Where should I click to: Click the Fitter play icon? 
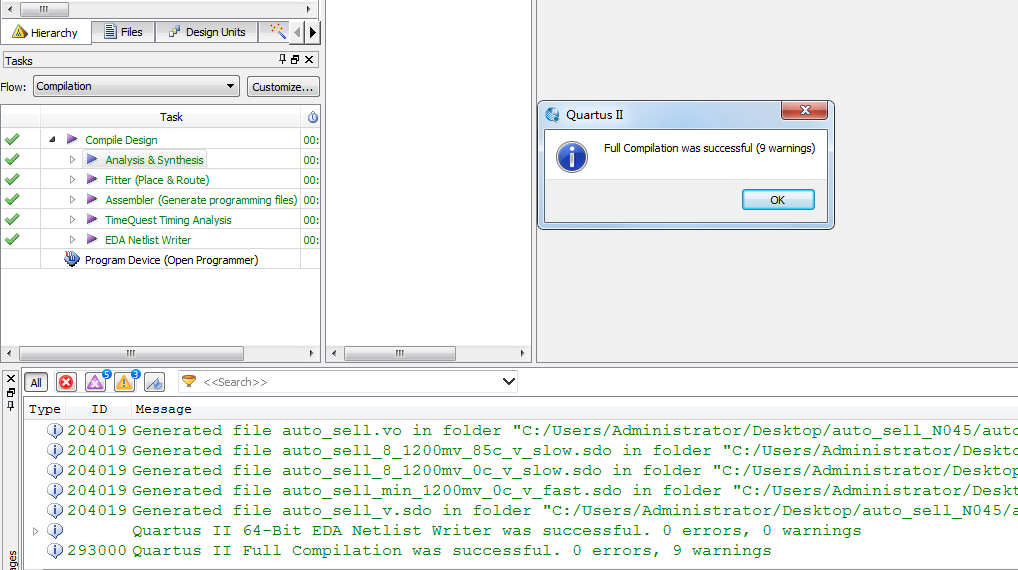click(92, 179)
